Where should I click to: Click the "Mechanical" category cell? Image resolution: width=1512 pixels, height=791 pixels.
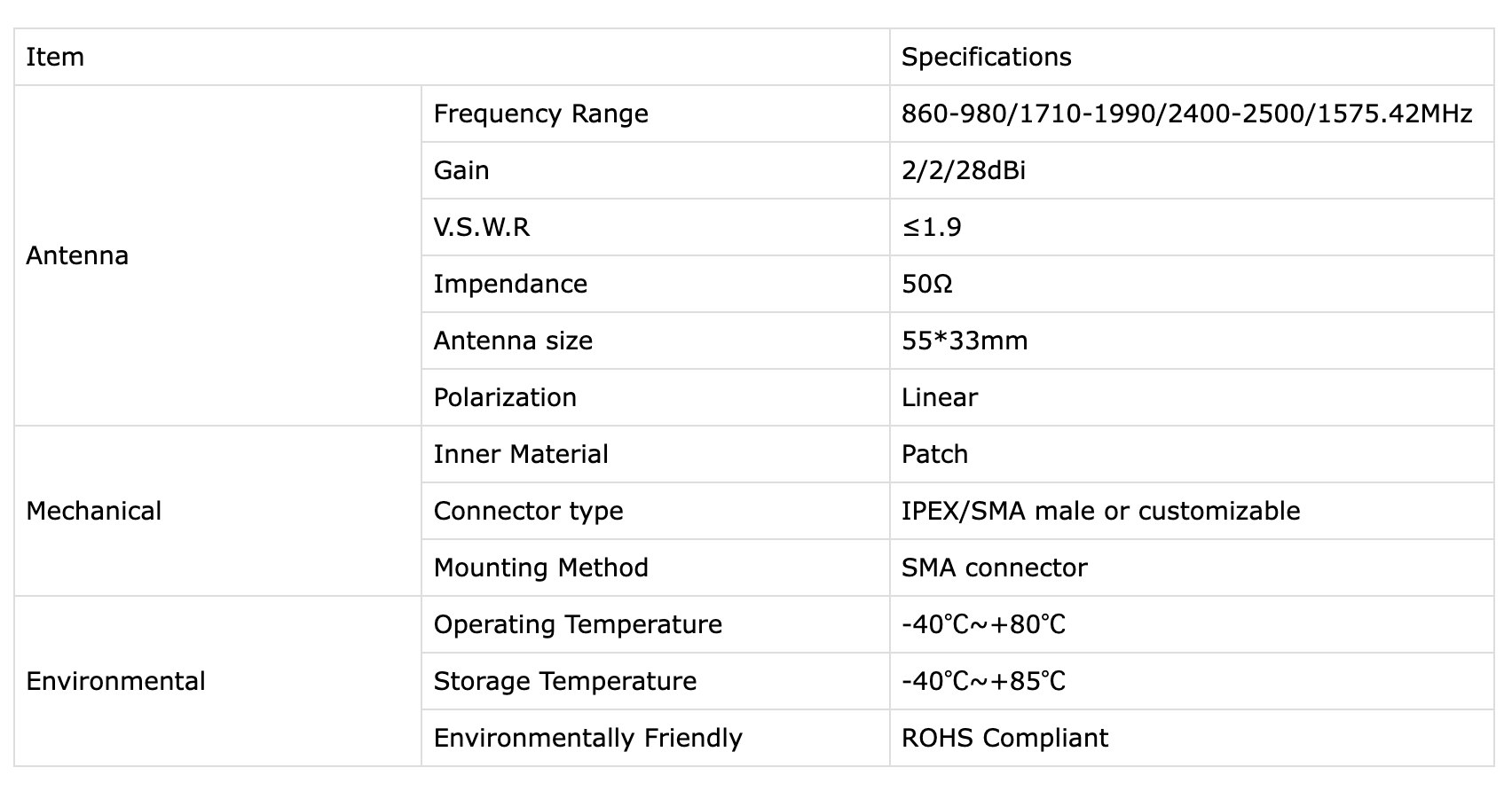coord(94,512)
